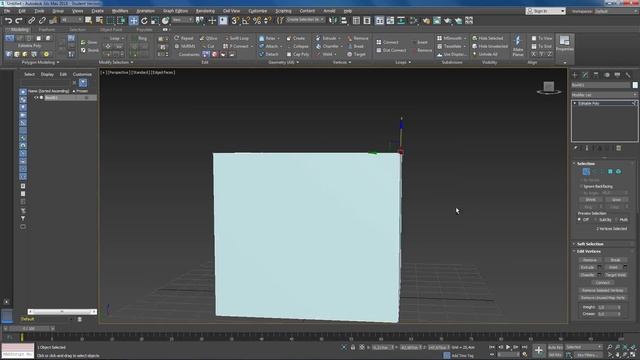
Task: Click the Connect button in Edit Vertices
Action: point(602,282)
